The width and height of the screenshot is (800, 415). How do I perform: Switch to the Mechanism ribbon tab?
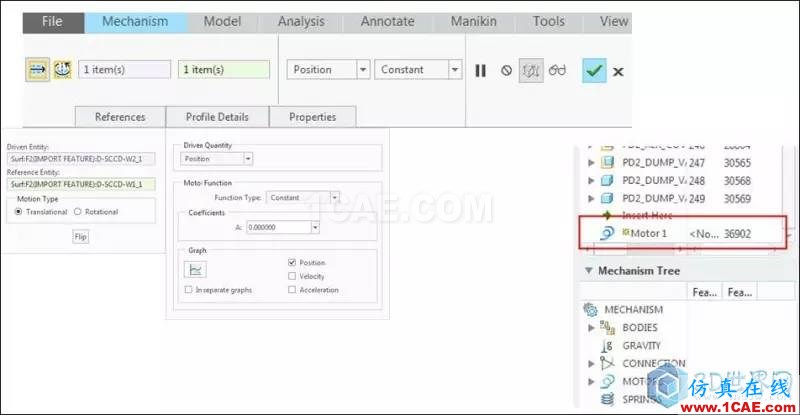pyautogui.click(x=135, y=22)
